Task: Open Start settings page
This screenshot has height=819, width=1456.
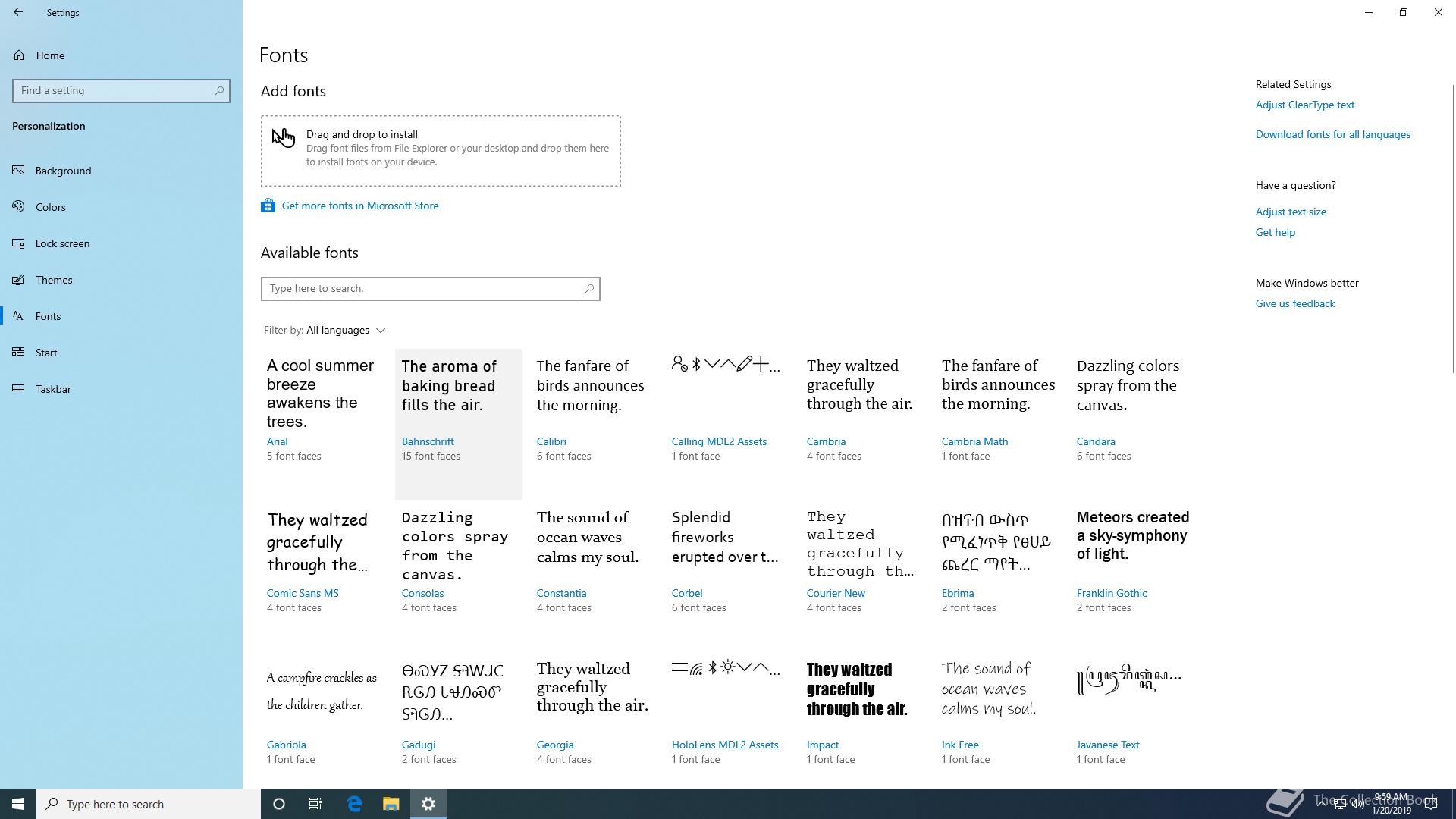Action: [x=121, y=353]
